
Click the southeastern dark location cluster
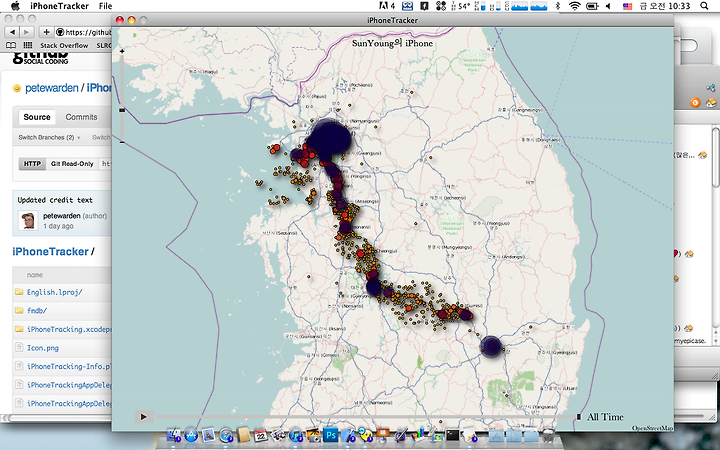491,346
